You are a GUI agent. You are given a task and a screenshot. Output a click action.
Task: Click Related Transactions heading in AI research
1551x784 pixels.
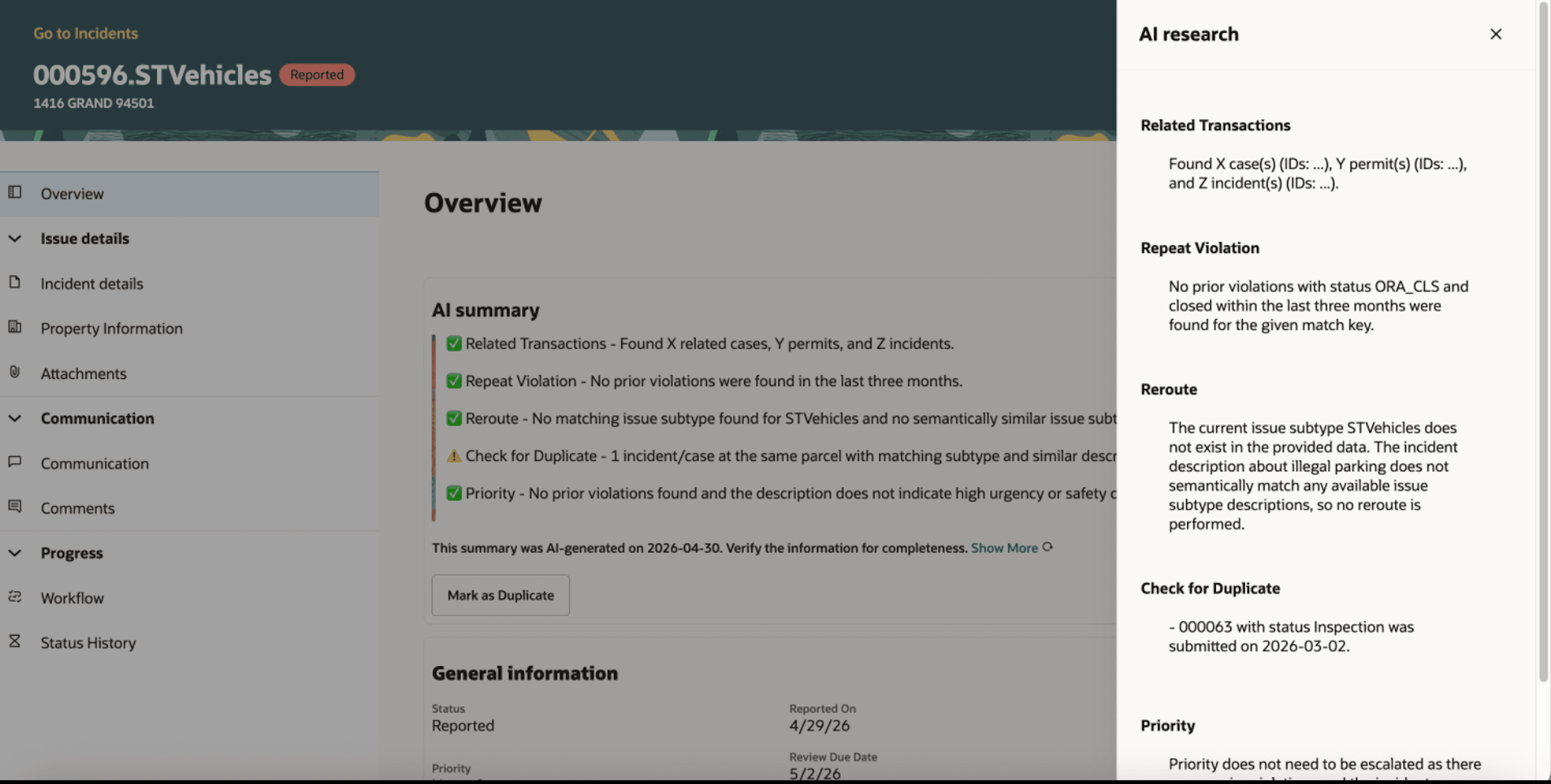1215,125
